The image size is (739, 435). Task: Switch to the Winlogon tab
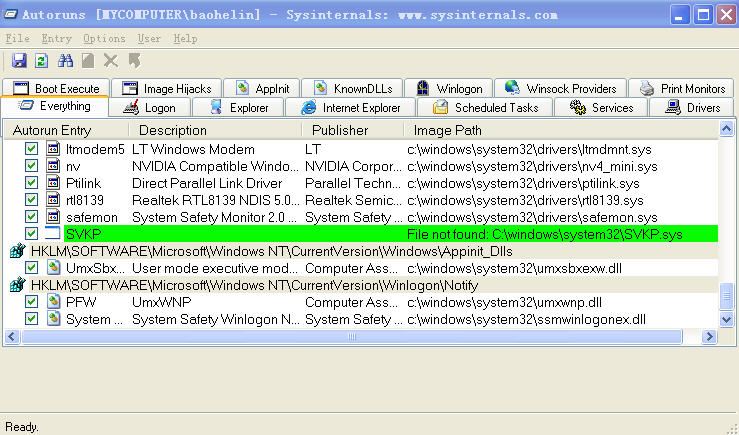tap(449, 88)
